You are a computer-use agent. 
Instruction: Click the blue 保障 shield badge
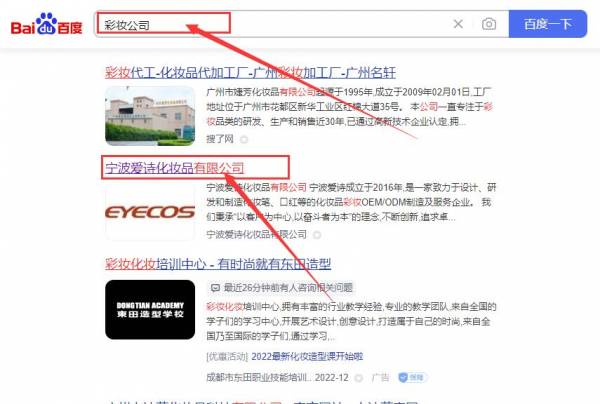412,378
